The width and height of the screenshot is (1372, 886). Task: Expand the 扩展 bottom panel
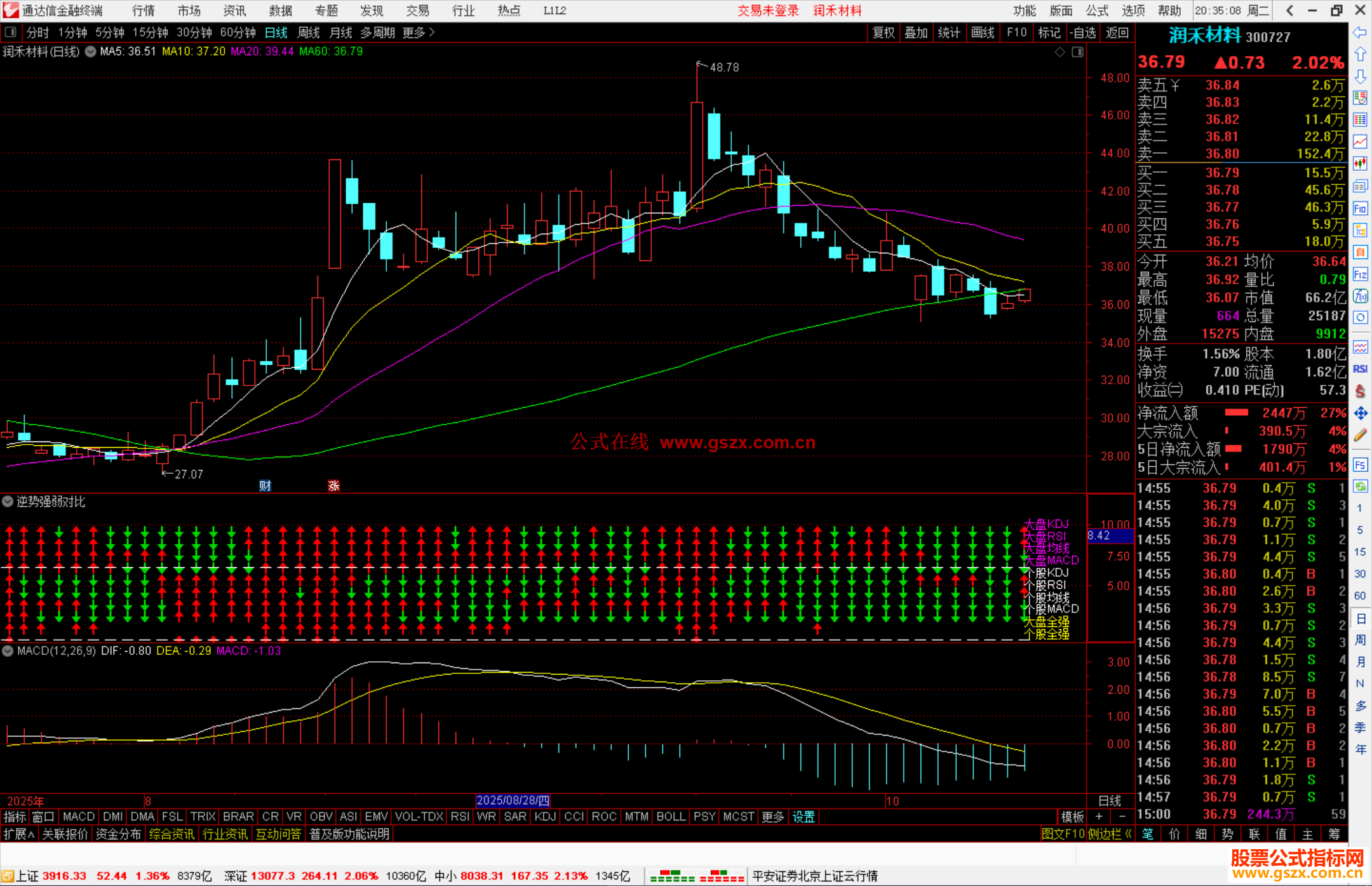tap(18, 834)
